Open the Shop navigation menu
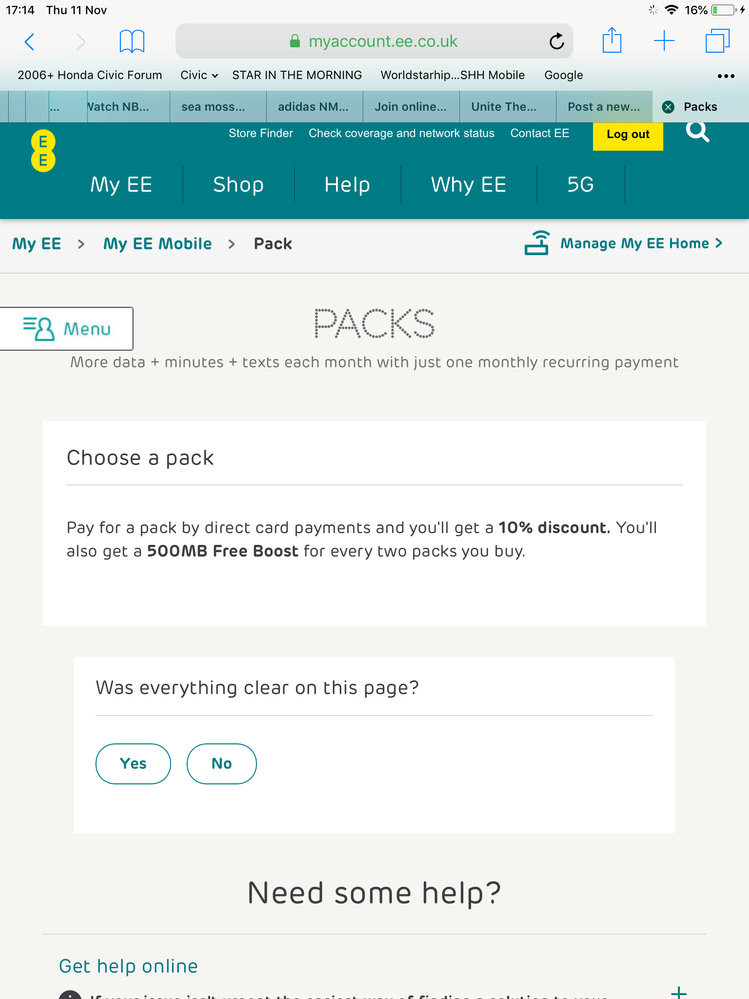Viewport: 749px width, 999px height. (238, 185)
